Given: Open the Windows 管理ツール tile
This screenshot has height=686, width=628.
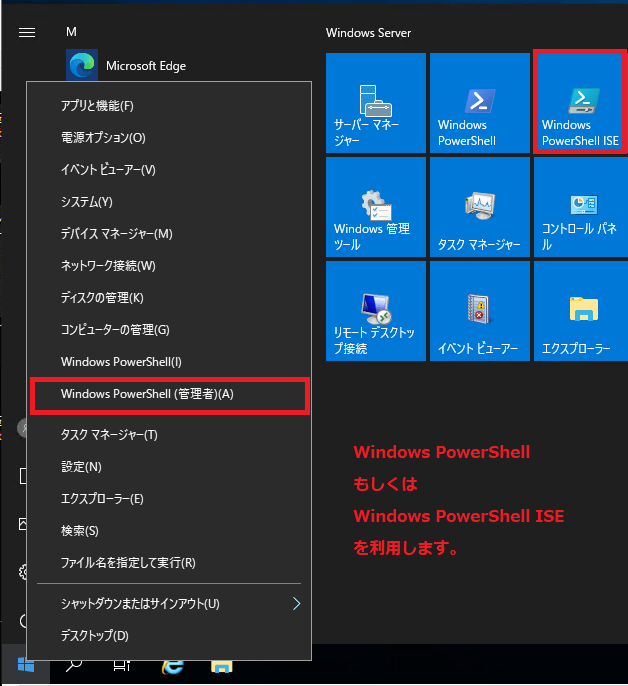Looking at the screenshot, I should 375,207.
